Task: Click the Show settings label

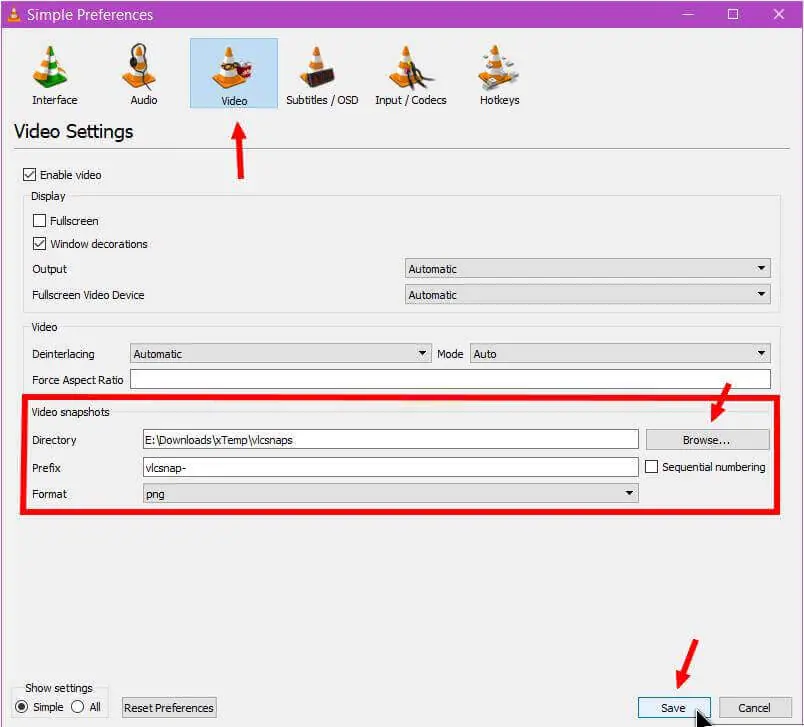Action: pyautogui.click(x=59, y=688)
